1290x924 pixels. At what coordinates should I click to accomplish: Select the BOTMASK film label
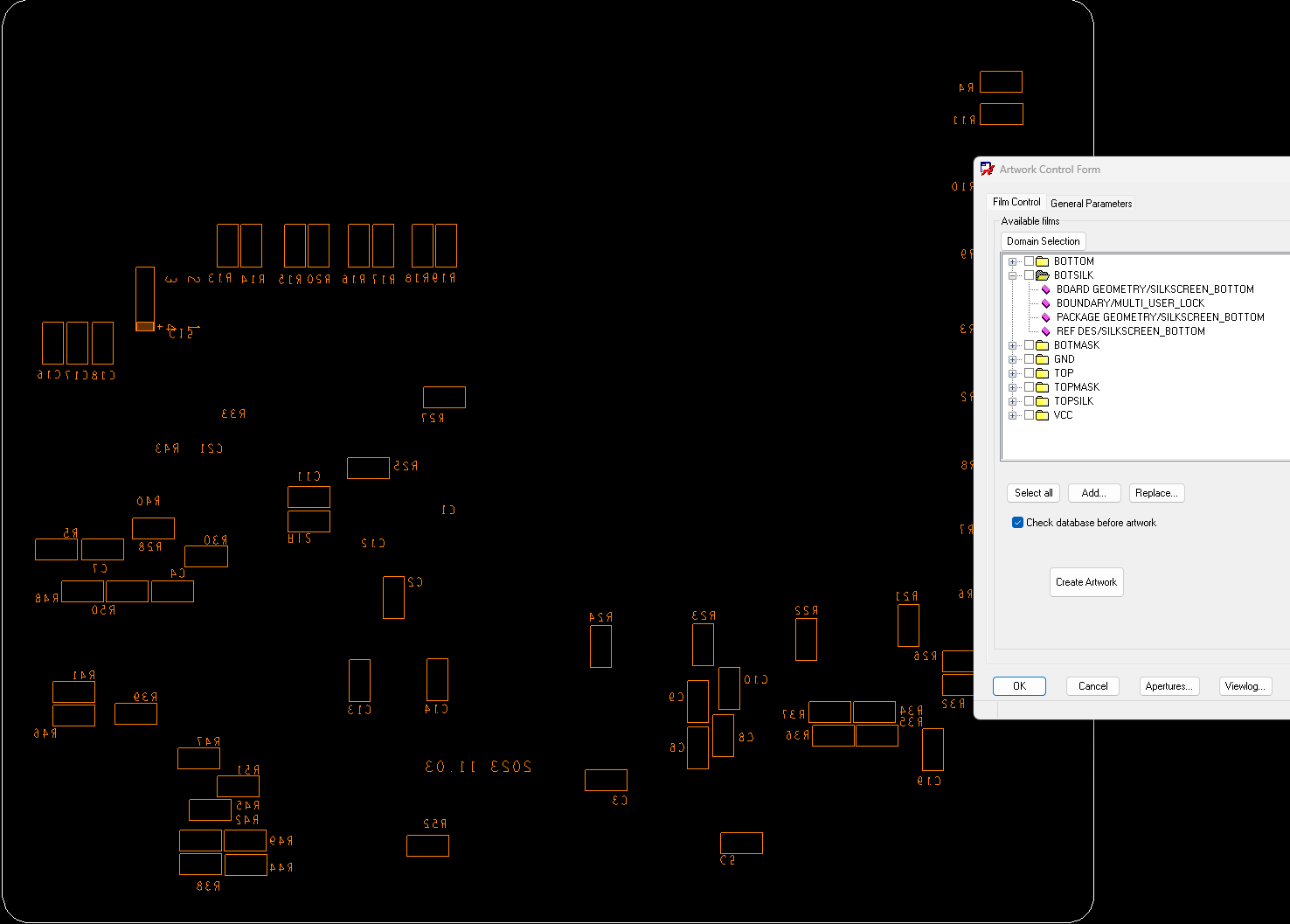[1076, 345]
